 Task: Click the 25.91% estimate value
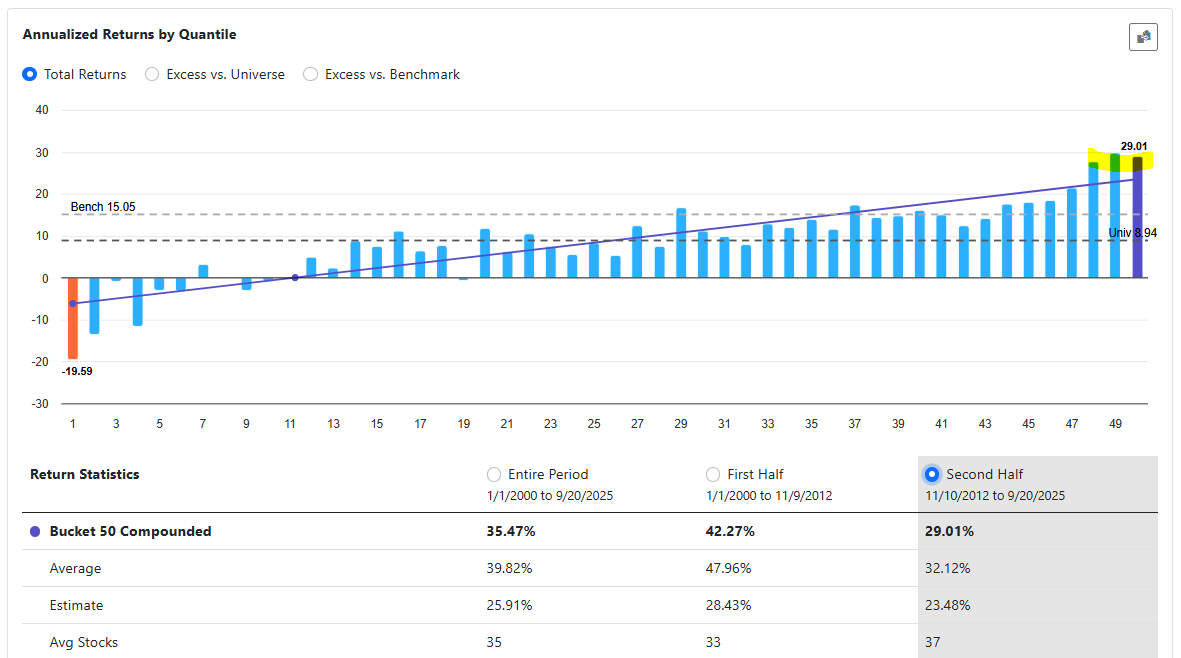[x=509, y=605]
